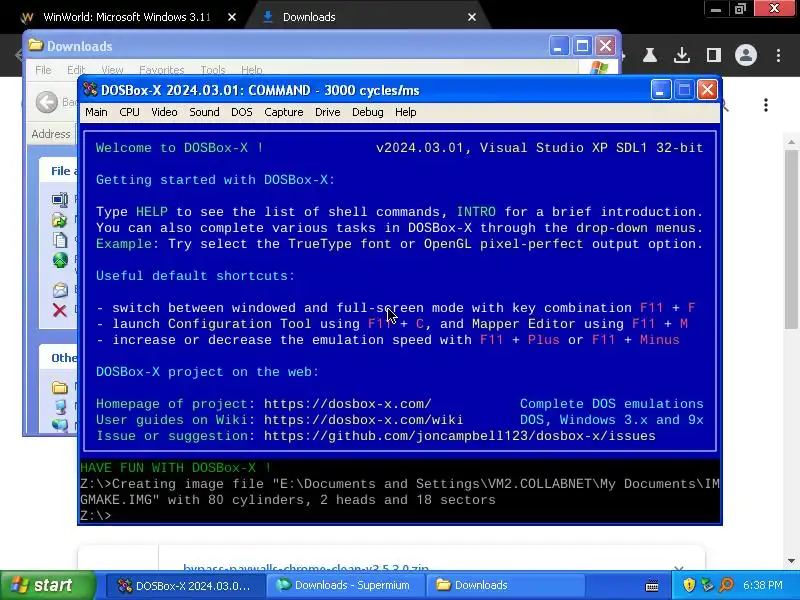Select DOSBox-X taskbar button
The width and height of the screenshot is (800, 600).
(185, 586)
